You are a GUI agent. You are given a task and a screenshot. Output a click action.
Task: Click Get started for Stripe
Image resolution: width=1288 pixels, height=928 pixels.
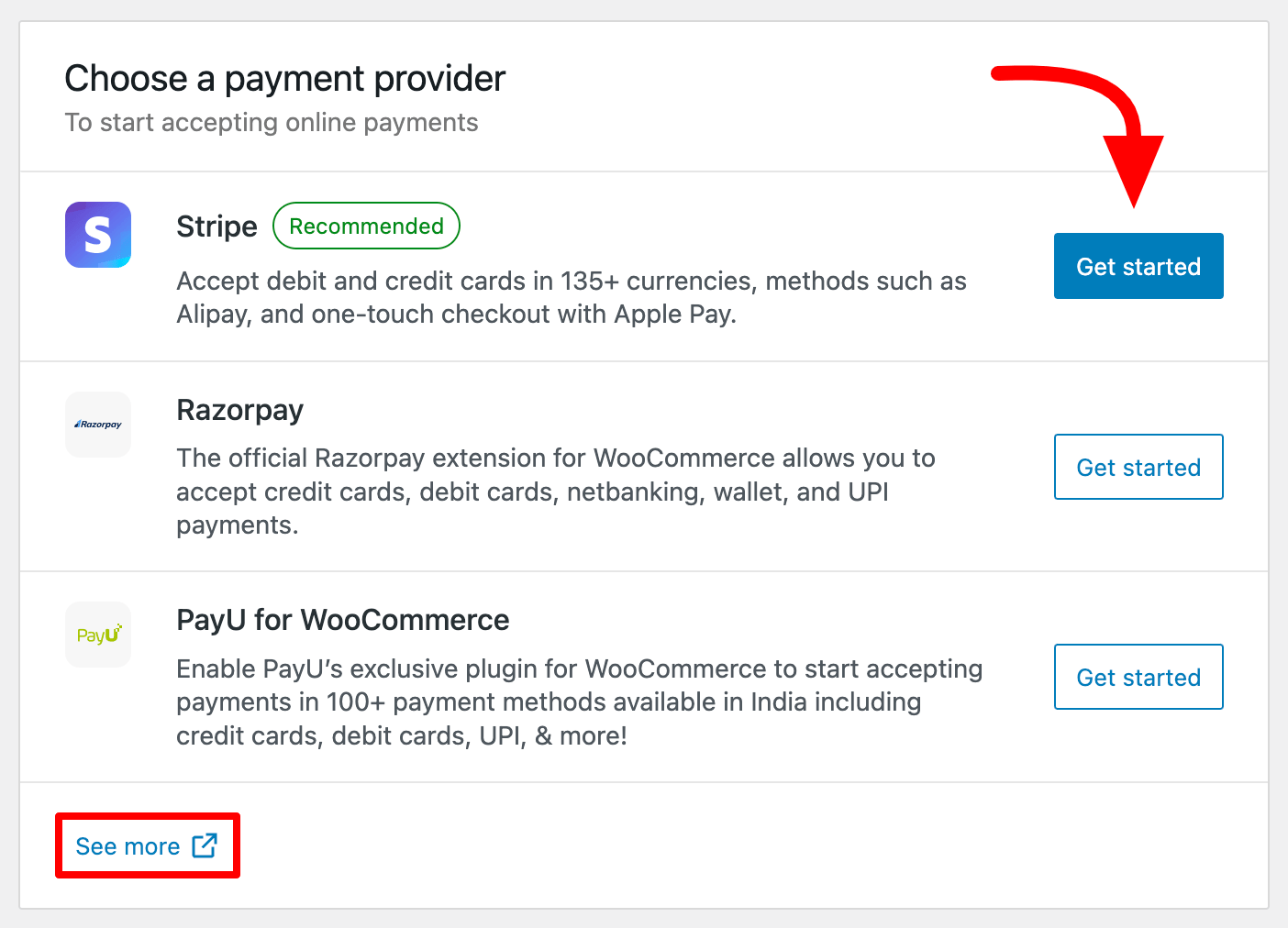(x=1138, y=266)
